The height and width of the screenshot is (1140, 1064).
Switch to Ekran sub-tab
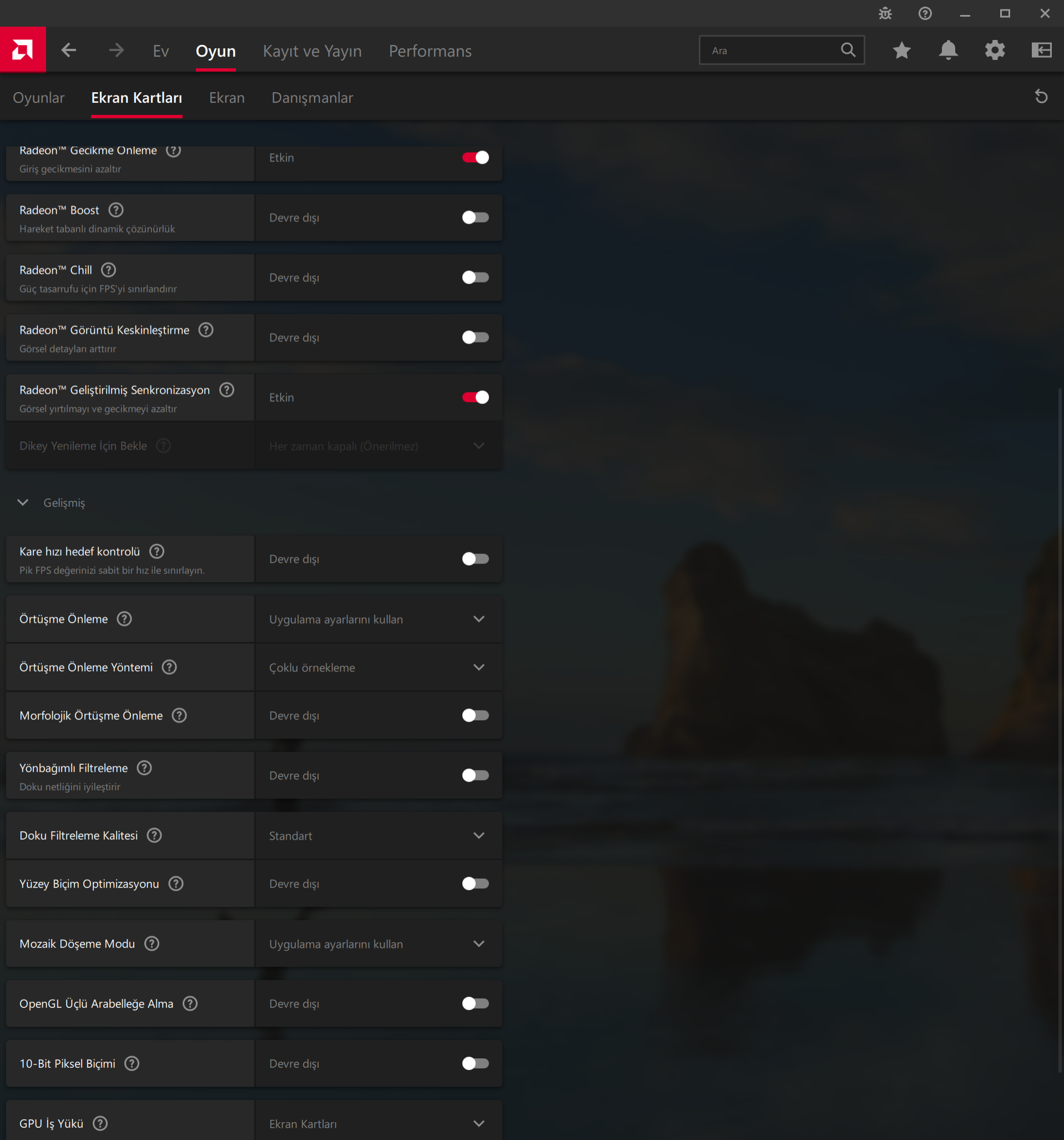pos(226,98)
